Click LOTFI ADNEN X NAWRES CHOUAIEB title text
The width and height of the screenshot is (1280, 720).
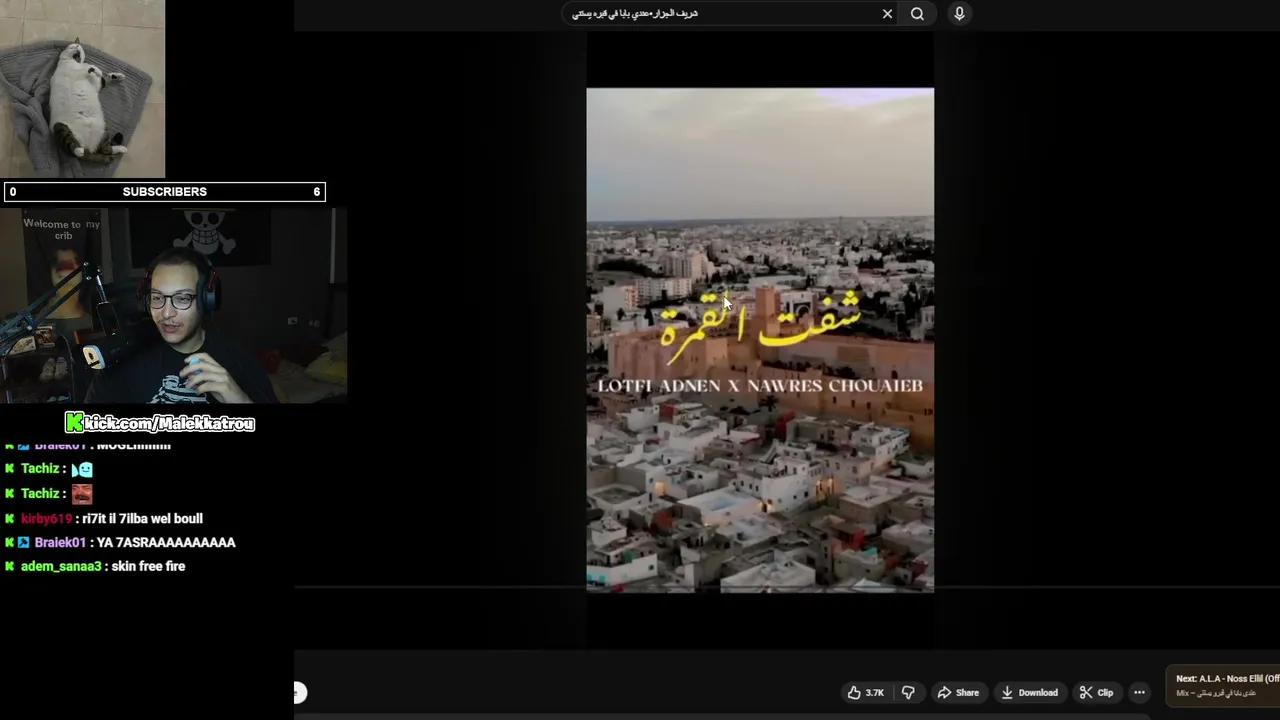click(x=760, y=385)
